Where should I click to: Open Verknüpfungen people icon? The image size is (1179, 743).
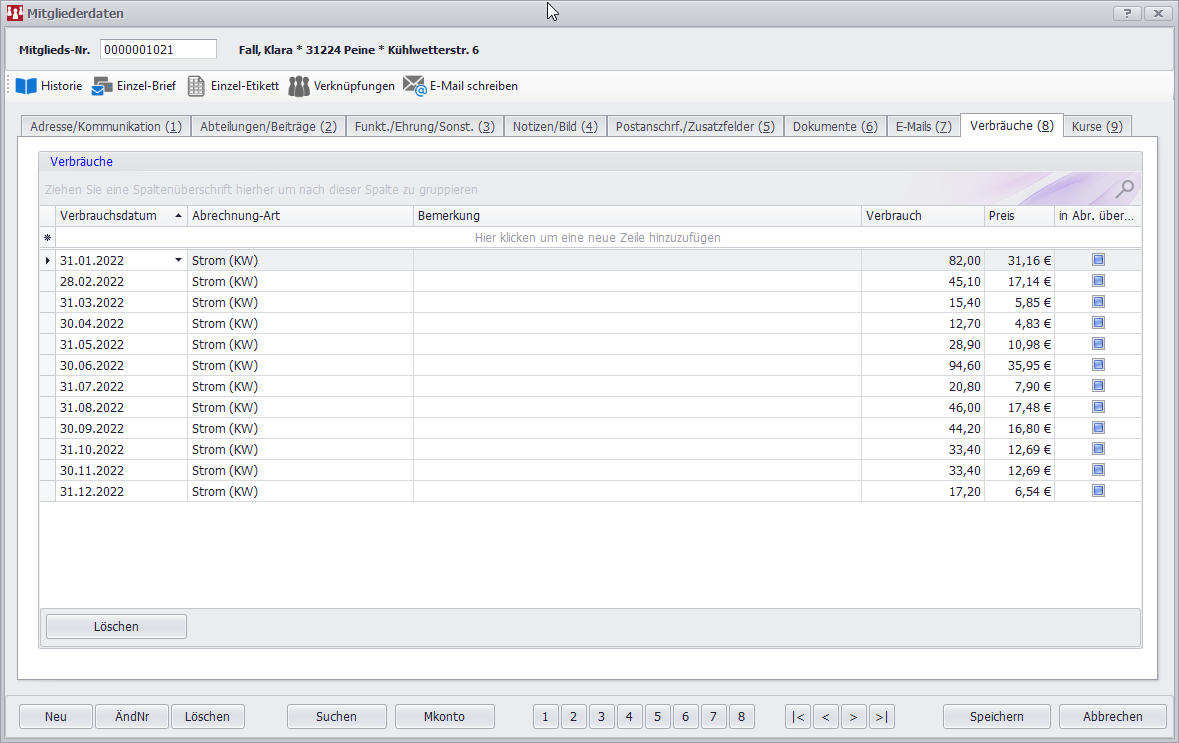tap(299, 86)
